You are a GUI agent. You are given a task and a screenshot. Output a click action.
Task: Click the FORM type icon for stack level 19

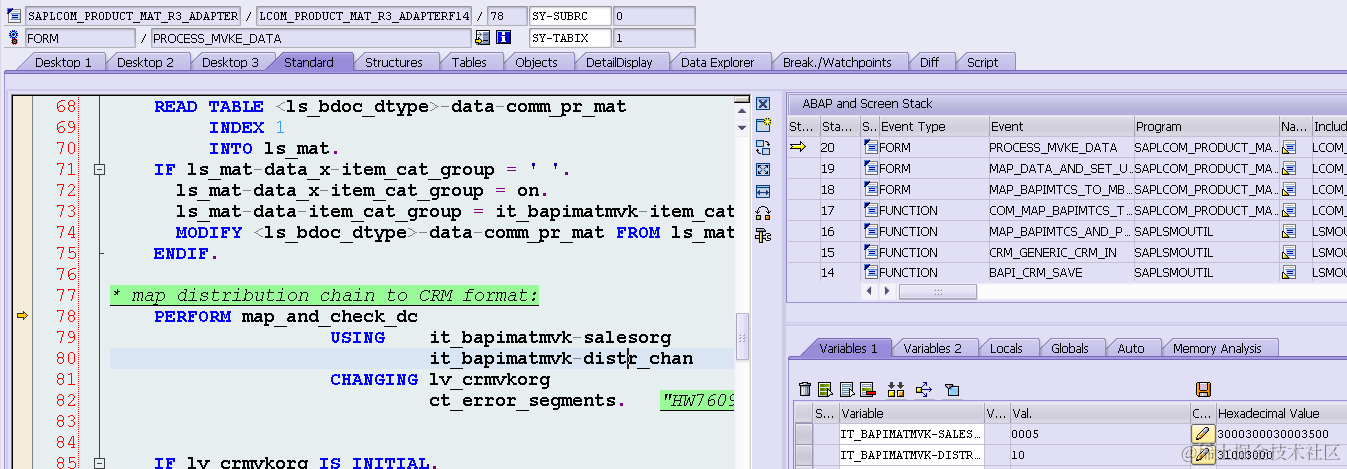point(870,169)
